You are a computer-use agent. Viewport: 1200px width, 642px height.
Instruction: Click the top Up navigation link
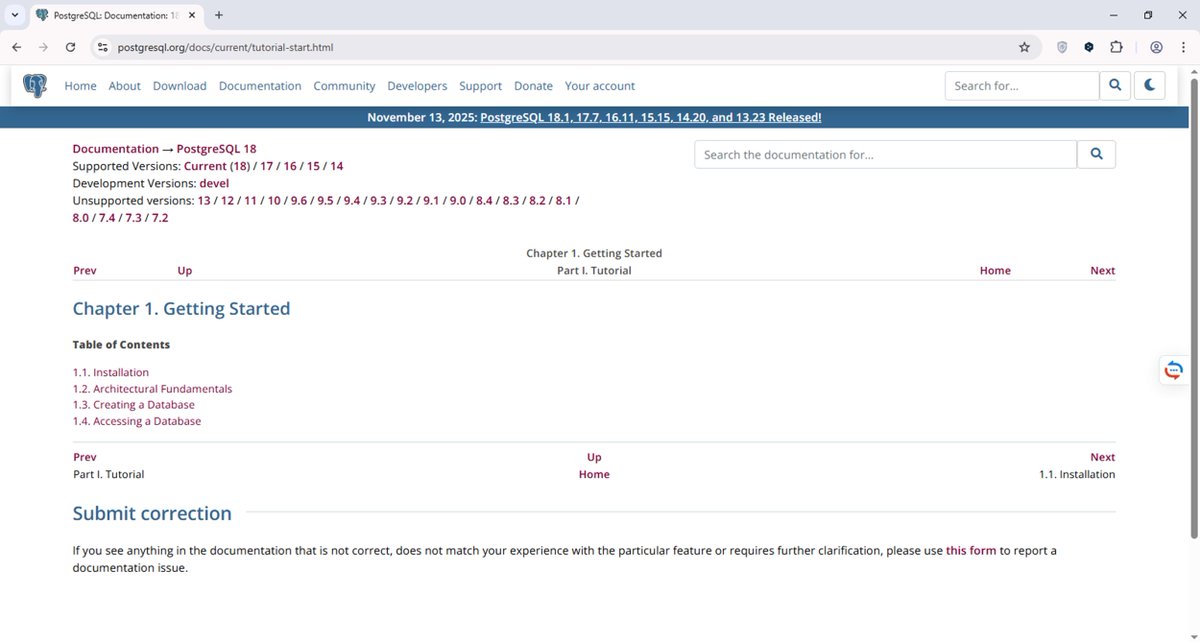click(185, 270)
